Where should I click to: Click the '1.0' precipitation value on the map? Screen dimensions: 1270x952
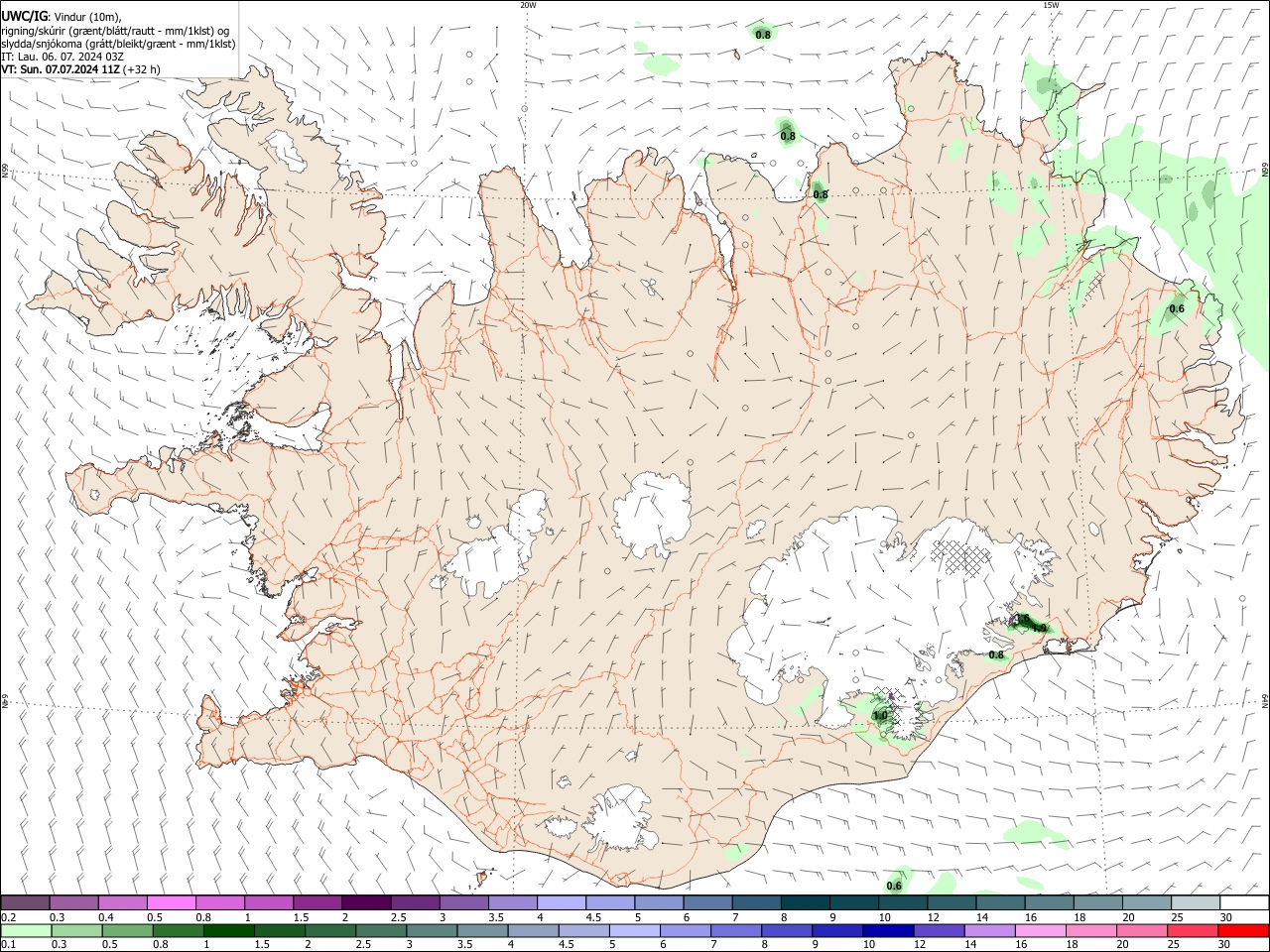pos(880,715)
